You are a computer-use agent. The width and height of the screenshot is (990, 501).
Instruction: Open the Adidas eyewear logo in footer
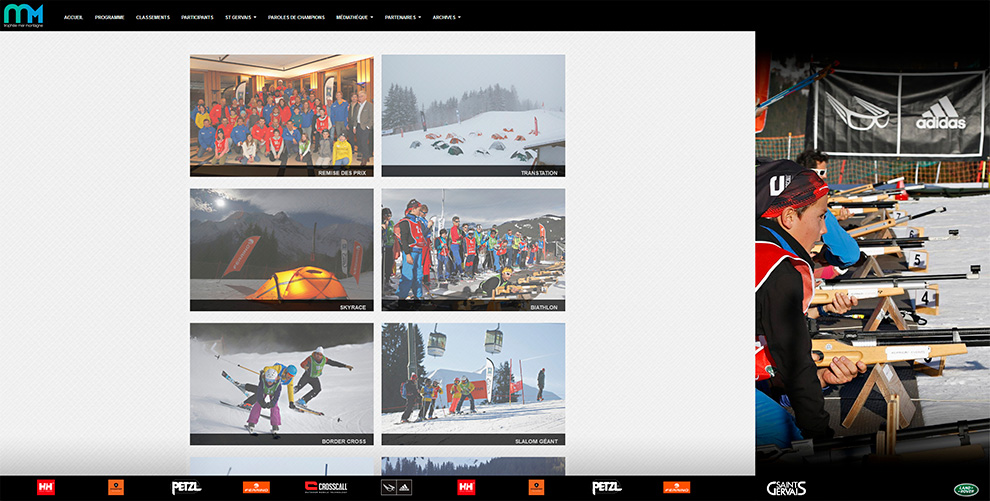click(395, 488)
